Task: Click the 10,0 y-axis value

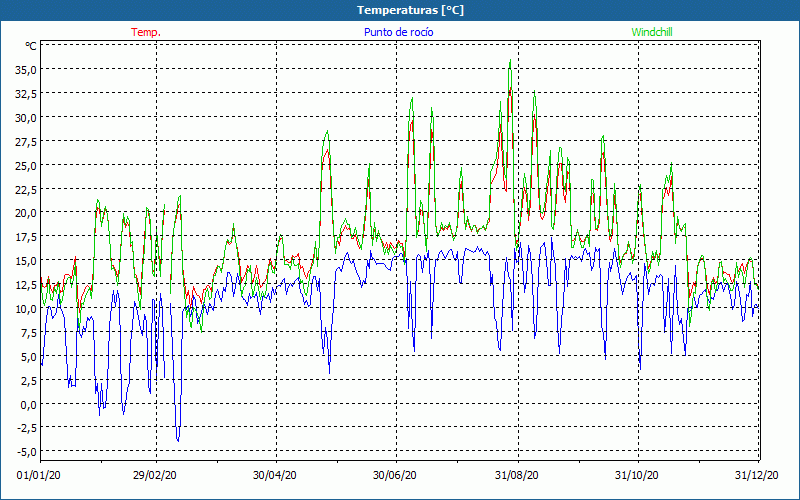Action: point(26,309)
